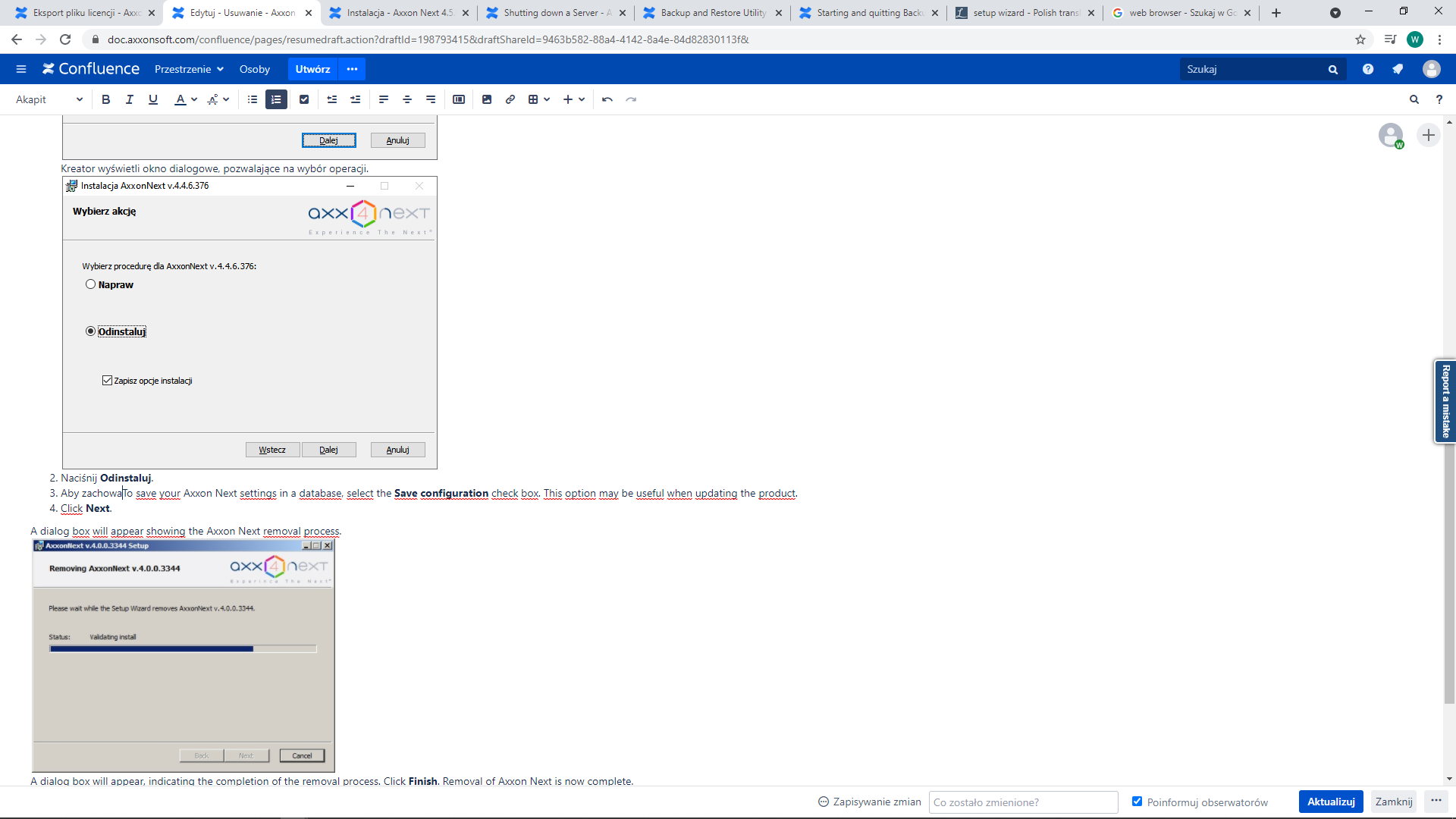Click the bullet list icon

coord(253,99)
